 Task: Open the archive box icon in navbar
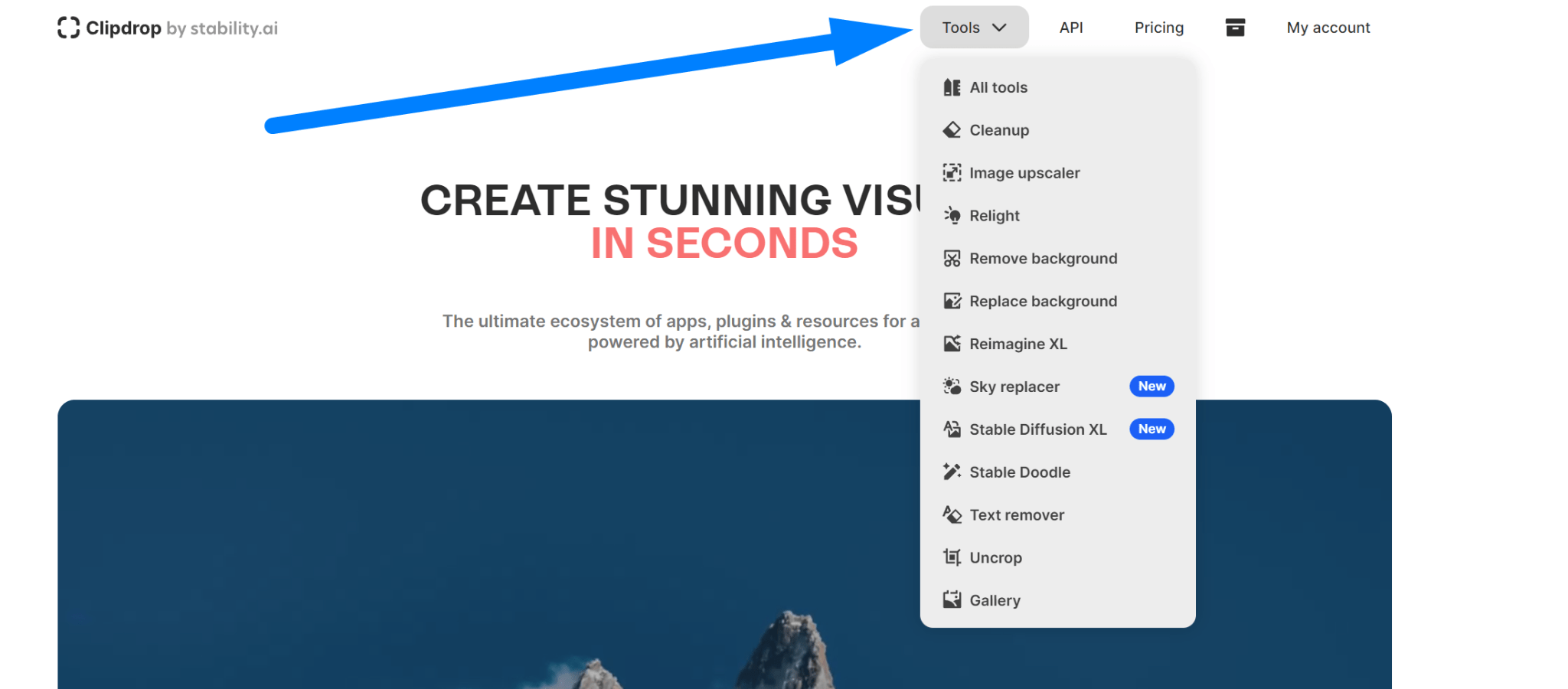pyautogui.click(x=1235, y=28)
